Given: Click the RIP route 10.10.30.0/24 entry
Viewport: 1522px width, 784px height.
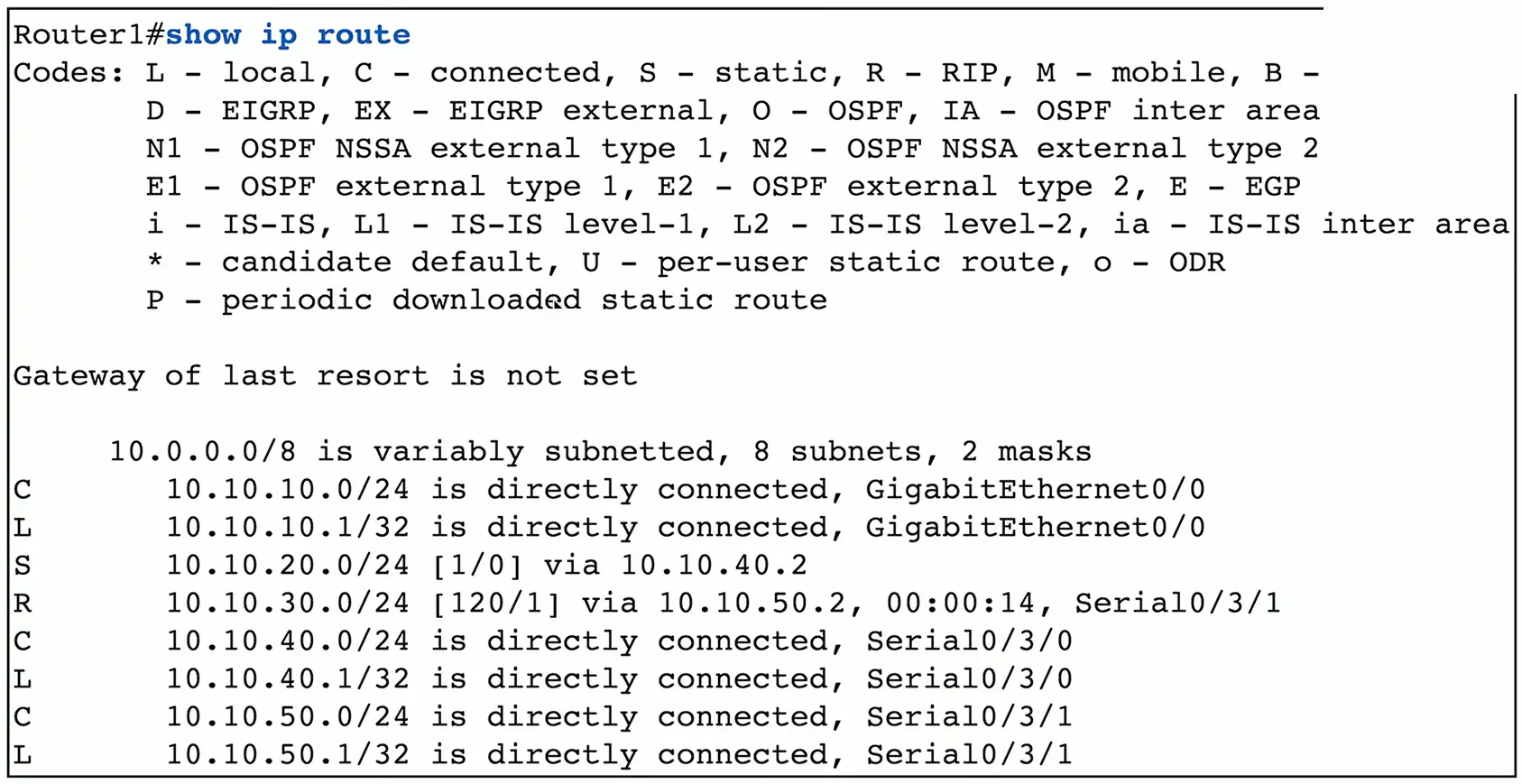Looking at the screenshot, I should (x=287, y=603).
